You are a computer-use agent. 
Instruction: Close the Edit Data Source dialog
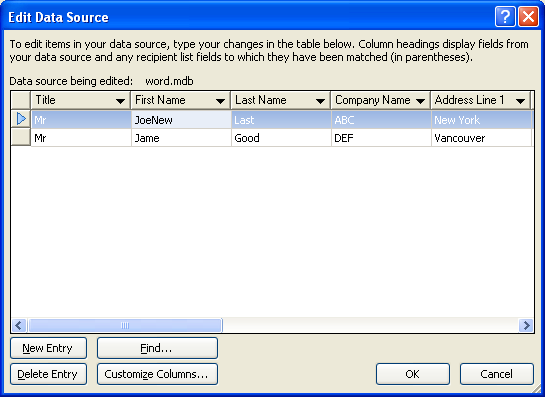(x=529, y=17)
